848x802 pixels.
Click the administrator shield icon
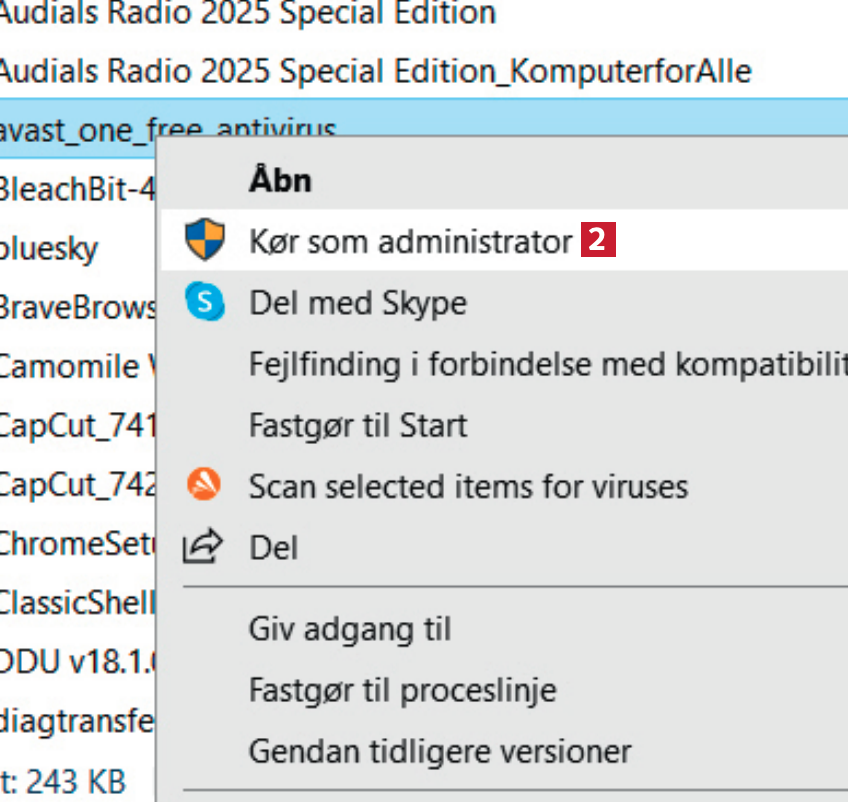click(205, 241)
